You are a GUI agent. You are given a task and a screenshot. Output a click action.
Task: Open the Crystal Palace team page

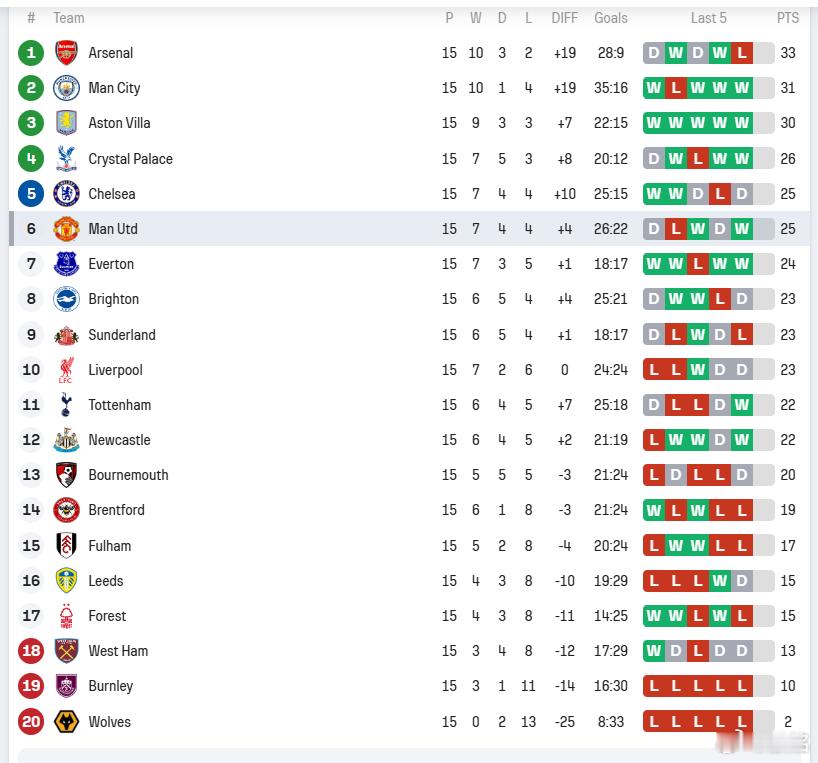point(130,159)
